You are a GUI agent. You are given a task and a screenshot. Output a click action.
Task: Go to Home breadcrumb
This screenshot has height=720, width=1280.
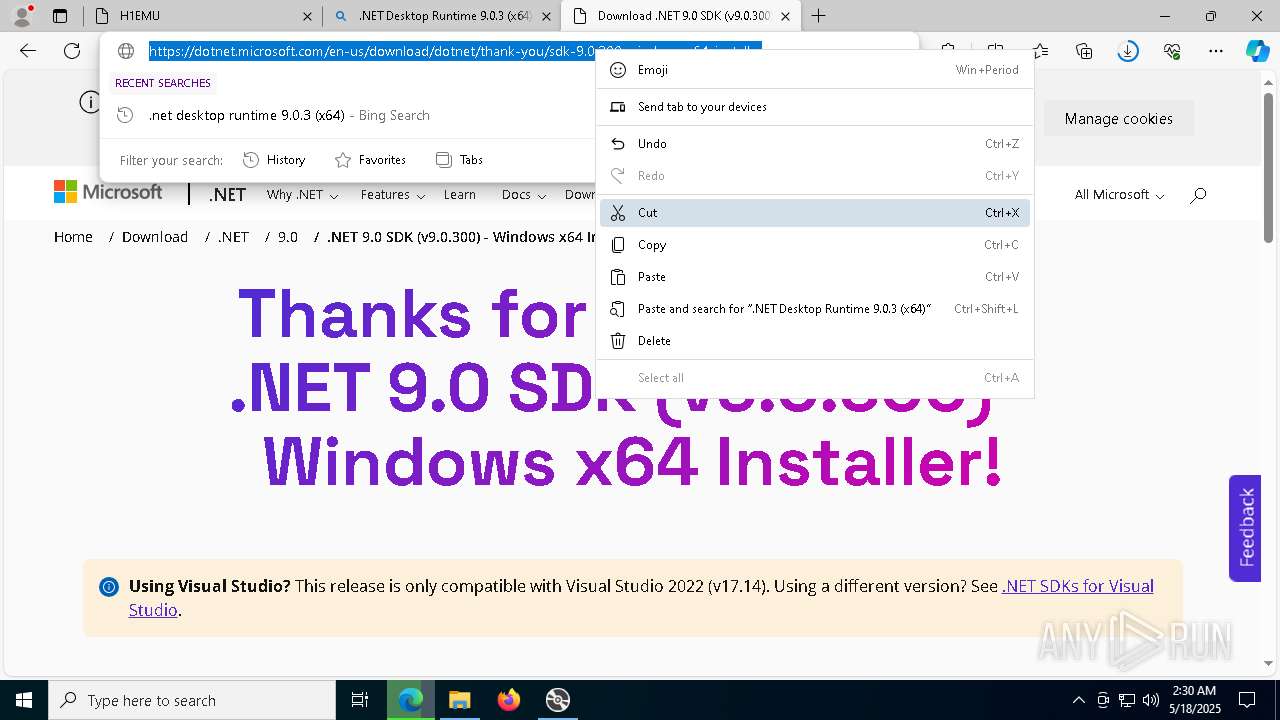click(x=73, y=237)
